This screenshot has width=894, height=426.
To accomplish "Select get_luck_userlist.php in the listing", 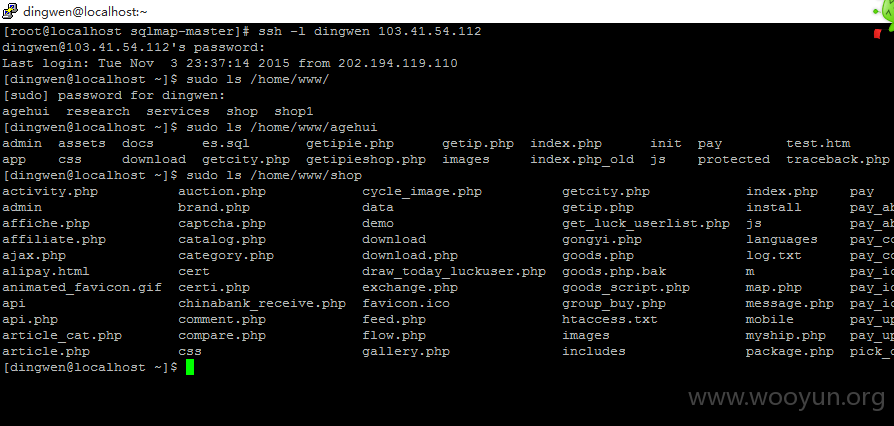I will coord(646,224).
